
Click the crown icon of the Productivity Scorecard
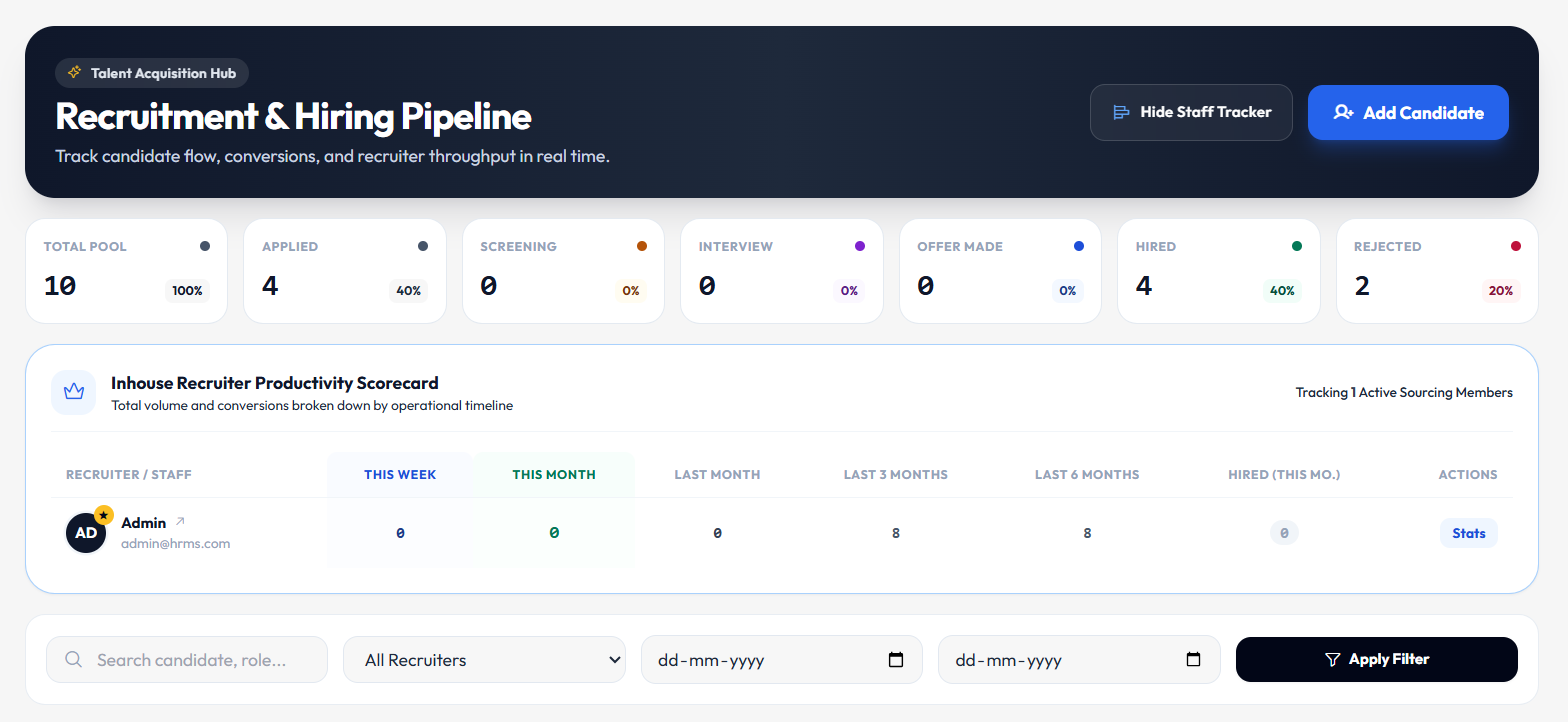(x=74, y=392)
